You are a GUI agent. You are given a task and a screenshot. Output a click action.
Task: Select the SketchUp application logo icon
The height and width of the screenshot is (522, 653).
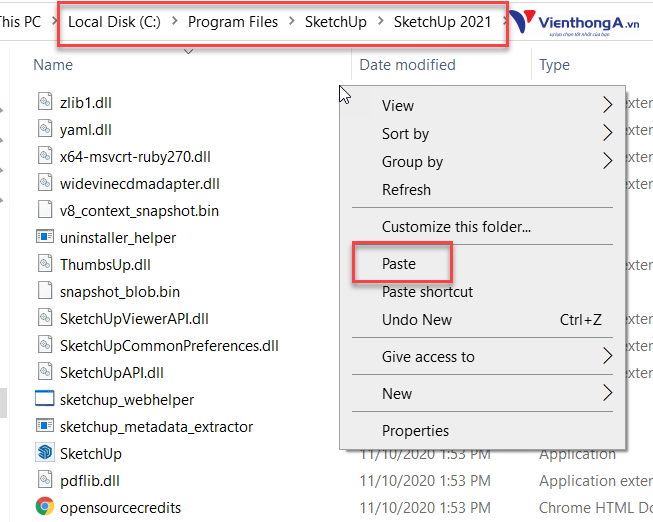coord(45,452)
